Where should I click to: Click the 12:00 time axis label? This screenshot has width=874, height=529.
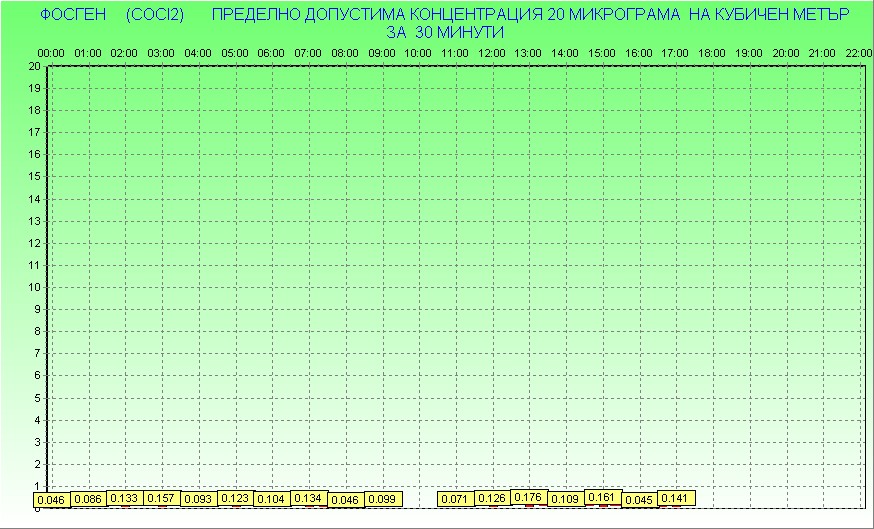tap(491, 53)
